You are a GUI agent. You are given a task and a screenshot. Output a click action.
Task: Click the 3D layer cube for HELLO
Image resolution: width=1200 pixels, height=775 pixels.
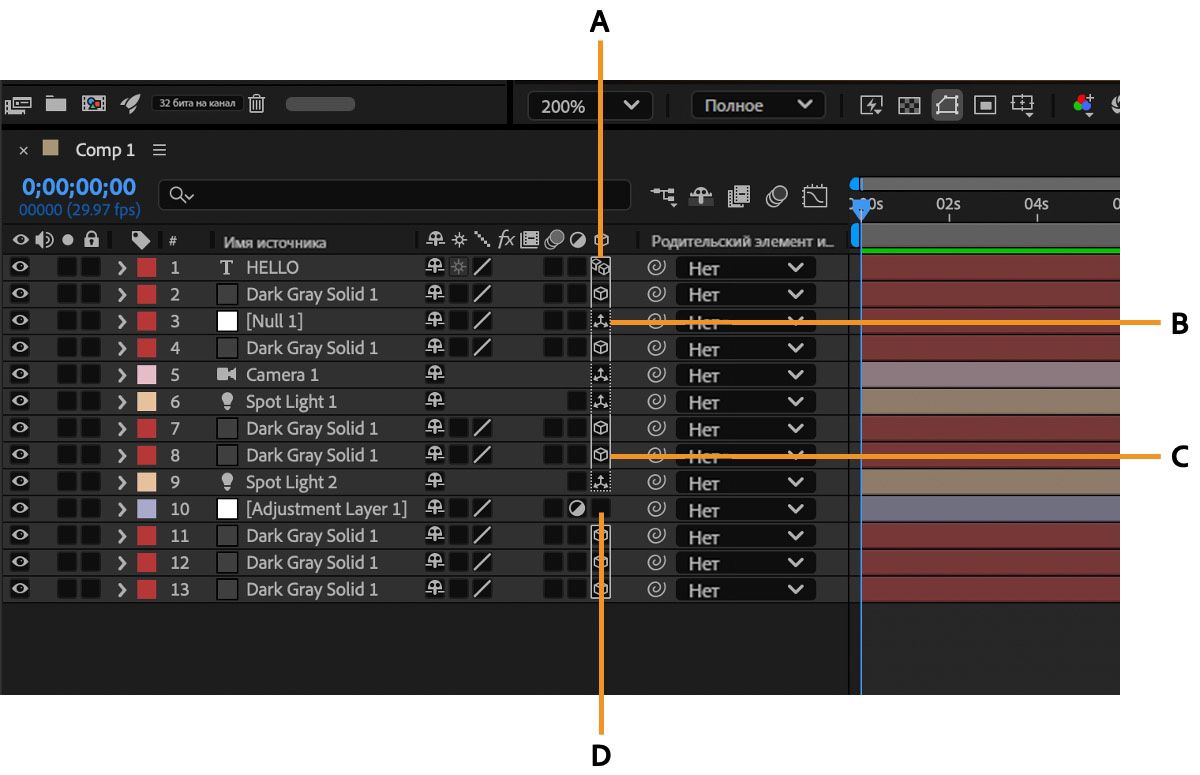(x=600, y=267)
